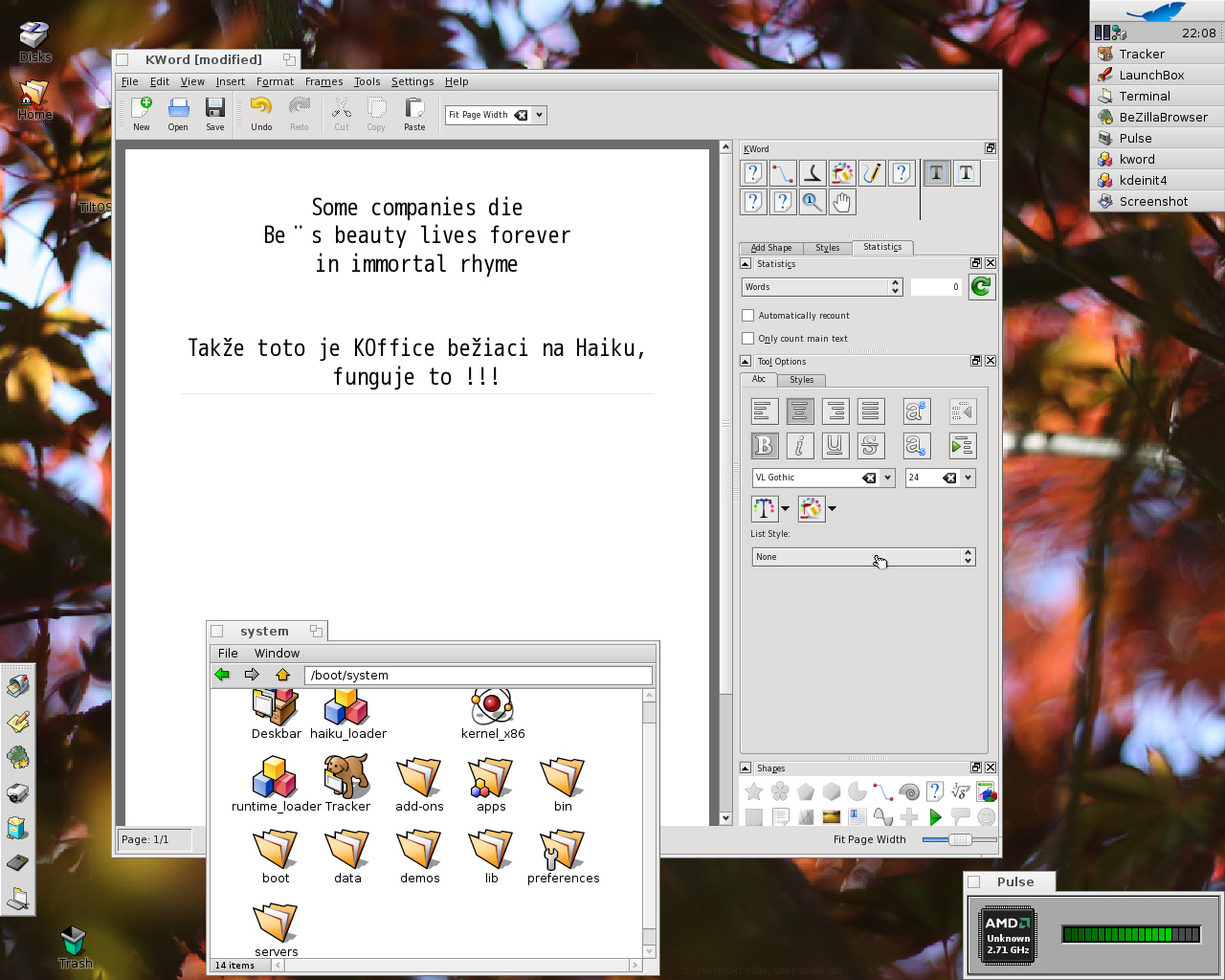Open the Format menu in KWord
Screen dimensions: 1225x980
(x=275, y=81)
